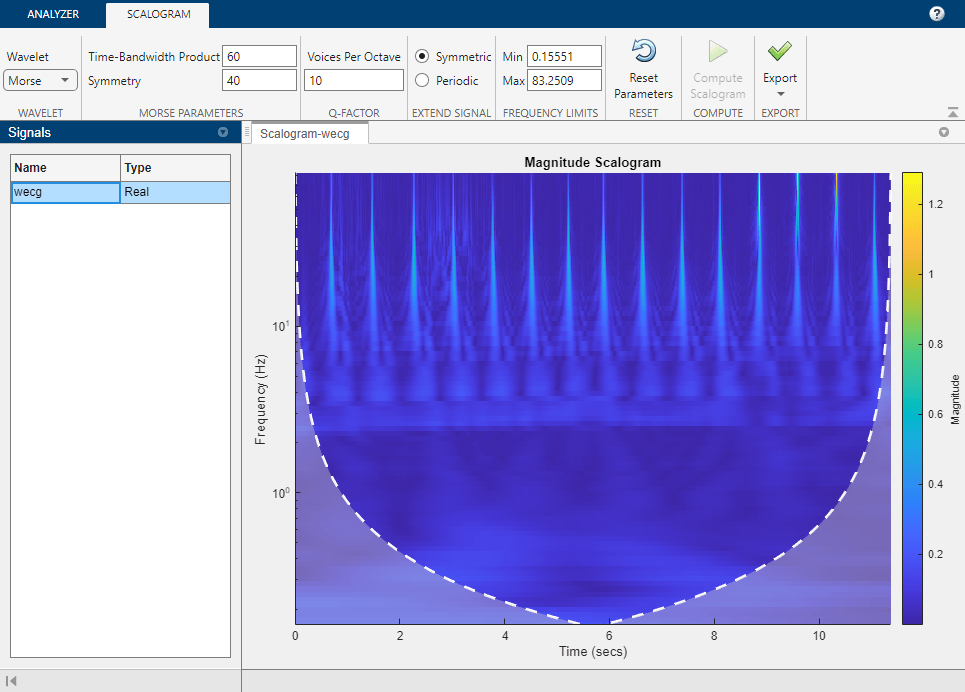Open the Morse wavelet dropdown
The image size is (965, 692).
[x=40, y=80]
